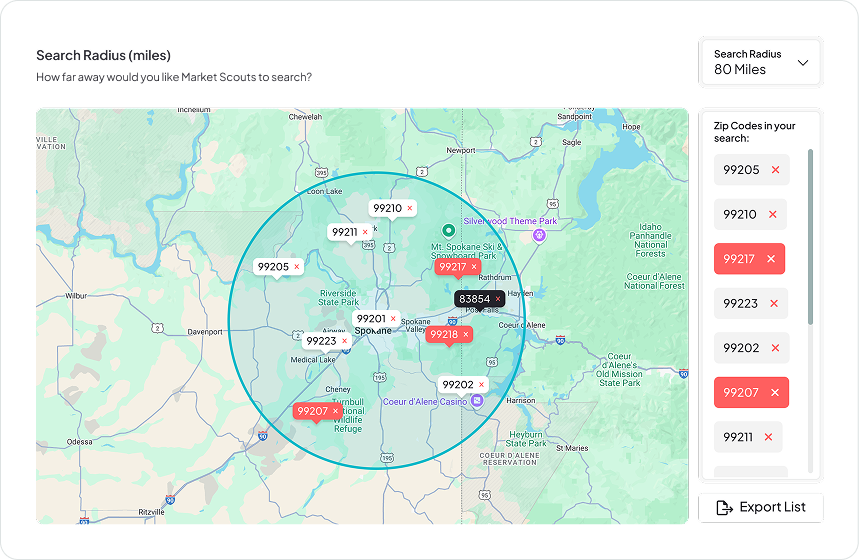Close the 99201 marker on the map
Screen dimensions: 859x560
click(x=393, y=319)
